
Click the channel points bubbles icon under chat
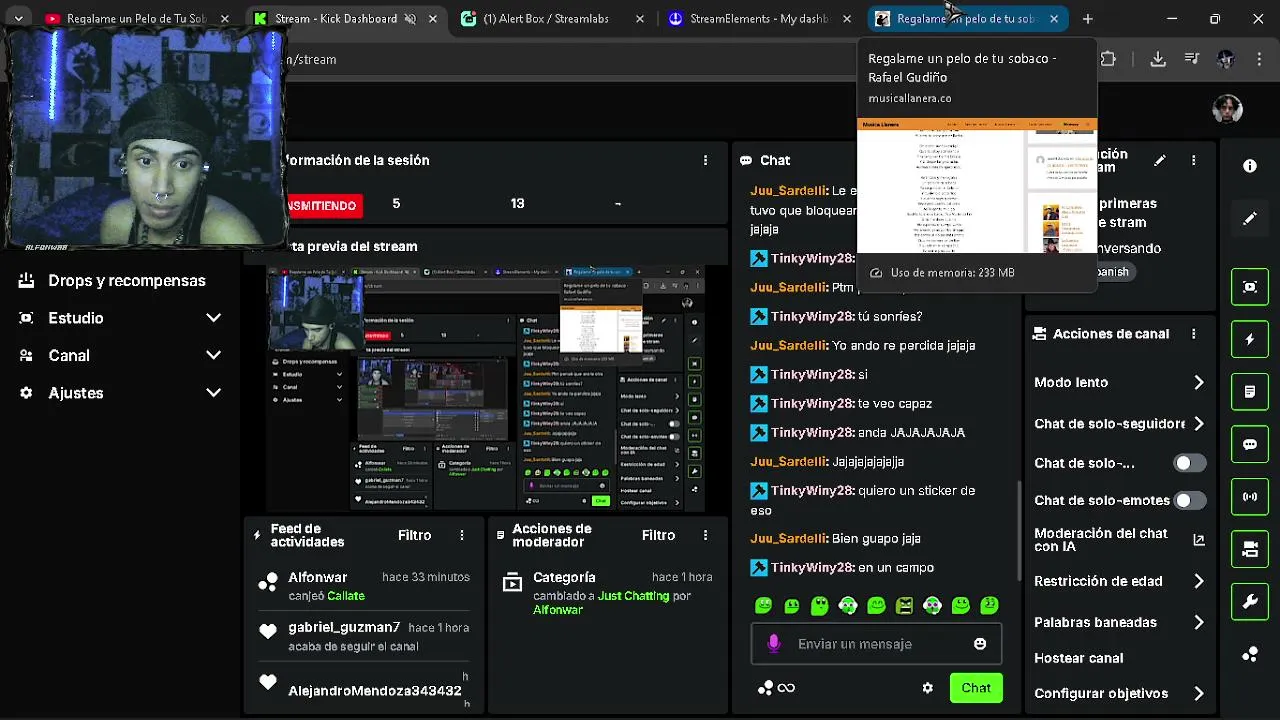coord(765,688)
